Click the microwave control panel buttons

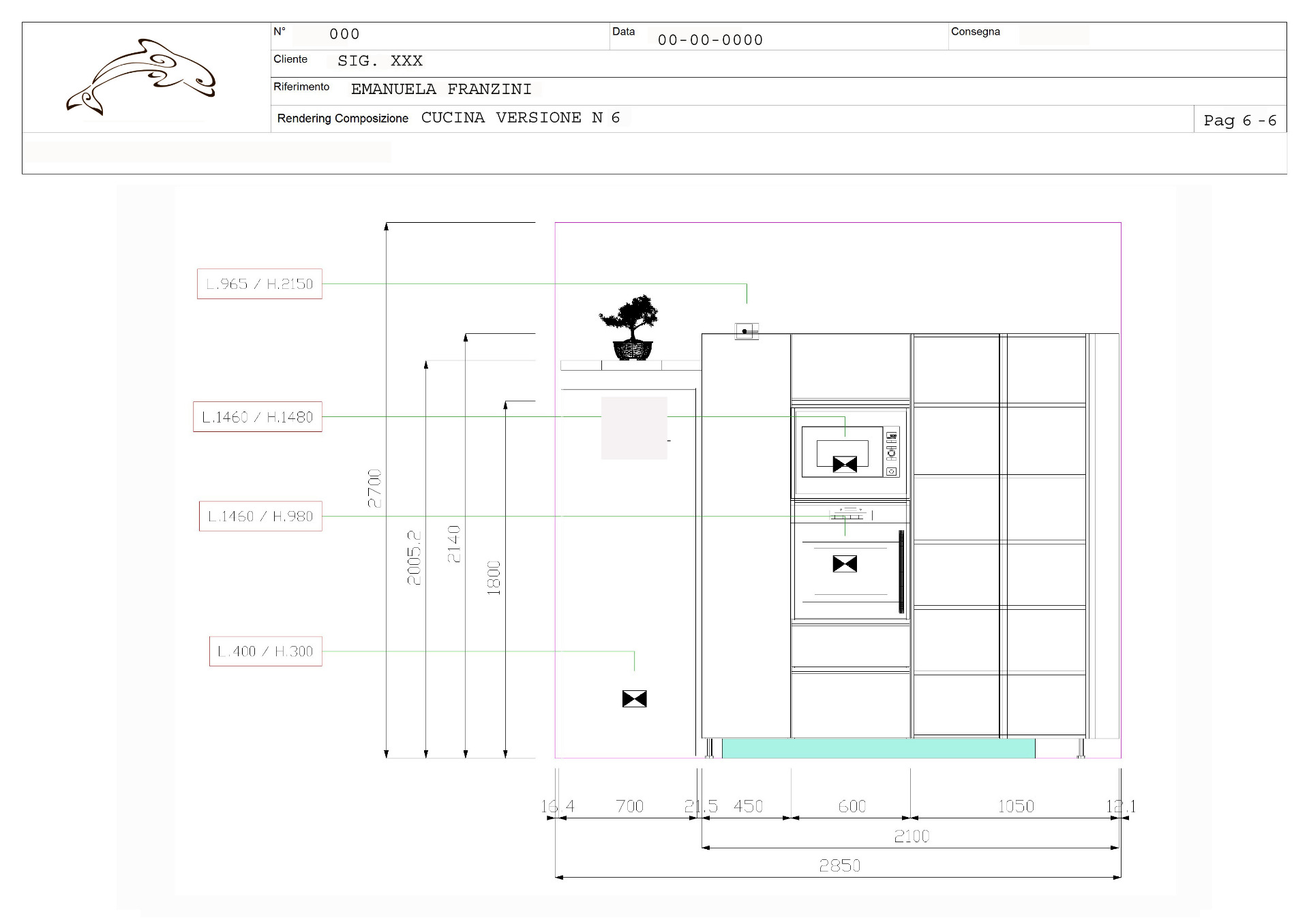892,452
